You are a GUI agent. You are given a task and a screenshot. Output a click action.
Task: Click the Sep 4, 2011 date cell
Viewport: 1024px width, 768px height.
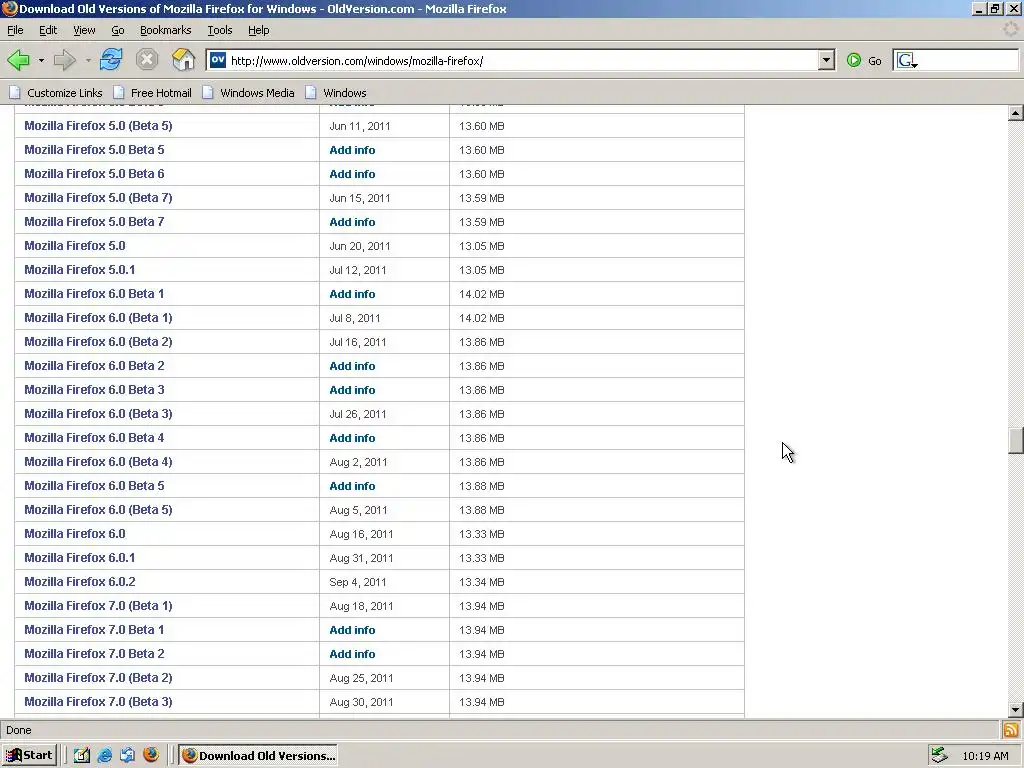pos(357,582)
